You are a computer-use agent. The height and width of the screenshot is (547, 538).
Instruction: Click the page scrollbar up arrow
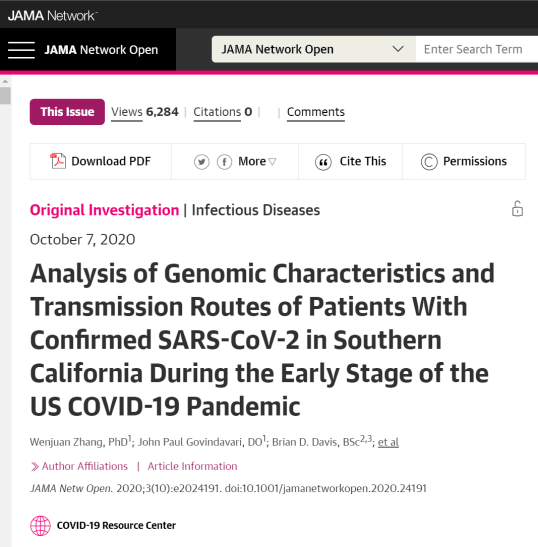click(5, 81)
